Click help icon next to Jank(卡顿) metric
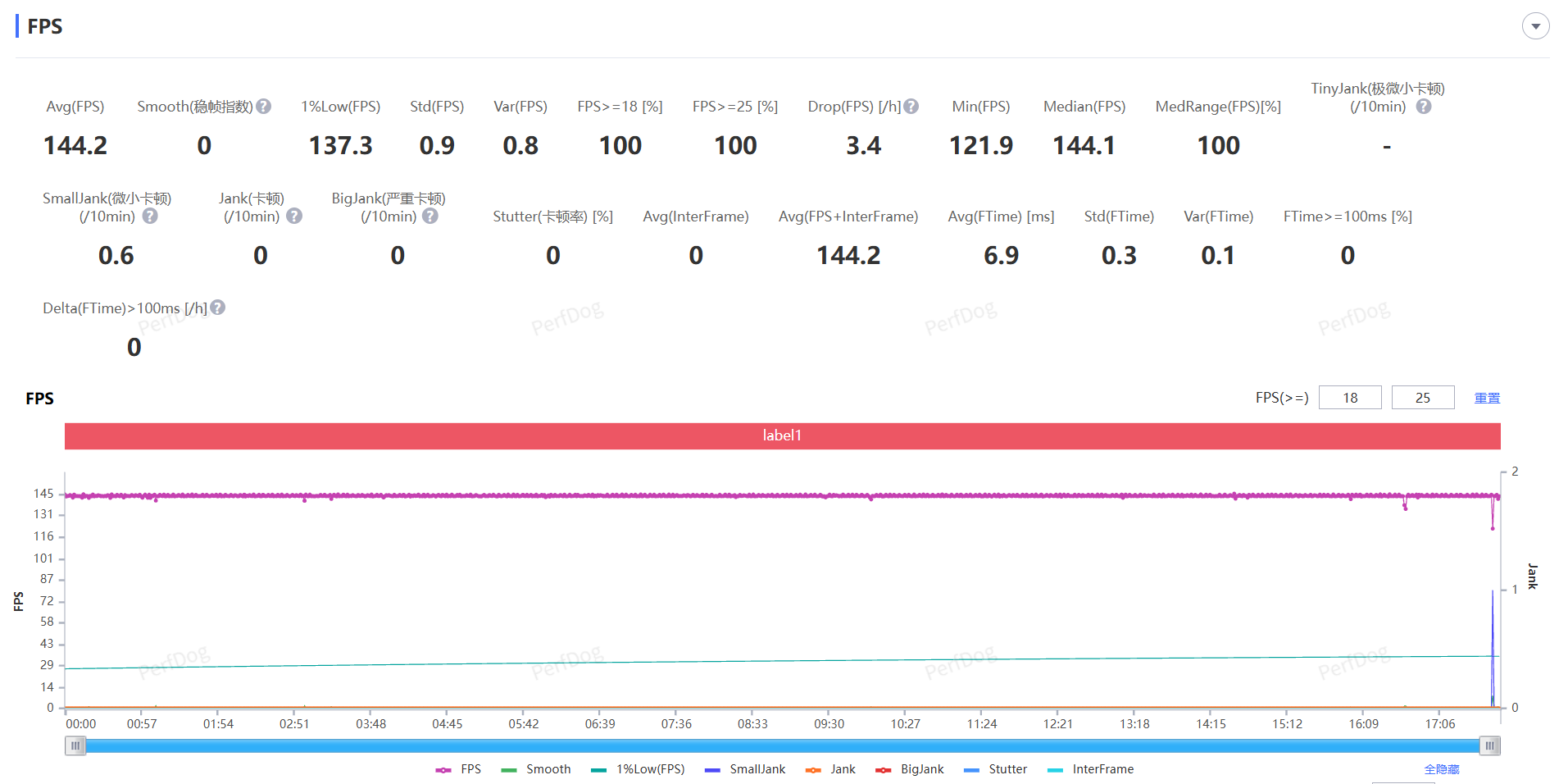 tap(294, 217)
